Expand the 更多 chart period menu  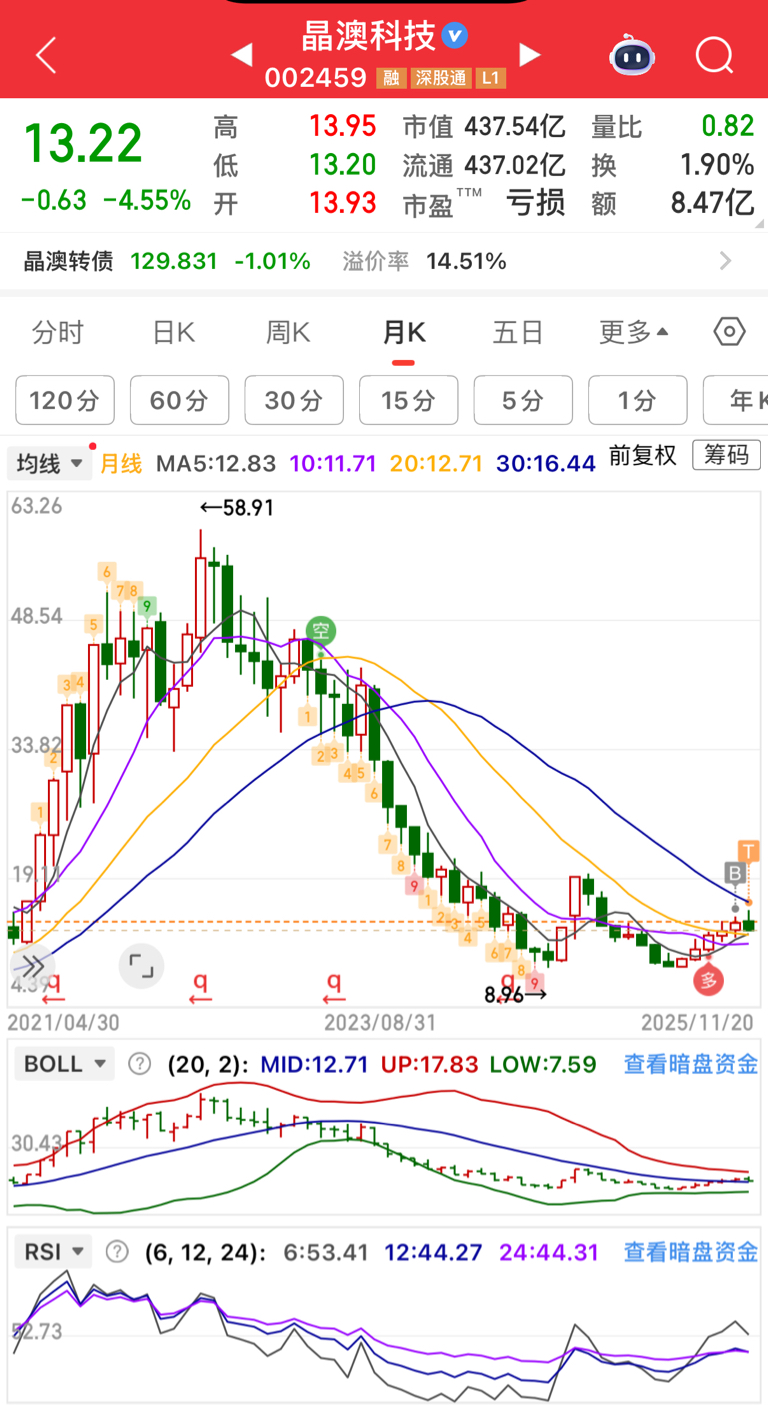[x=634, y=332]
